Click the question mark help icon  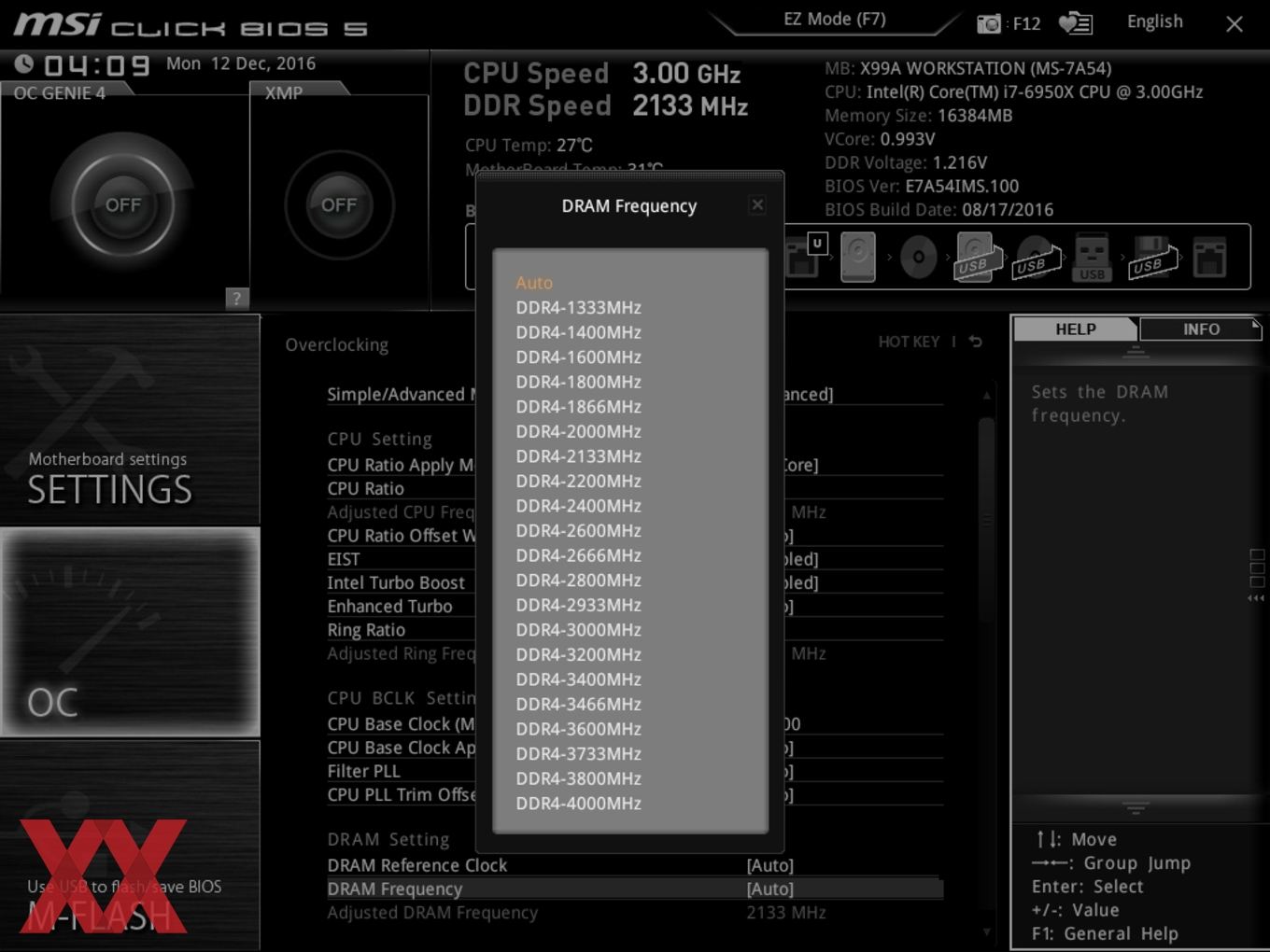coord(237,298)
